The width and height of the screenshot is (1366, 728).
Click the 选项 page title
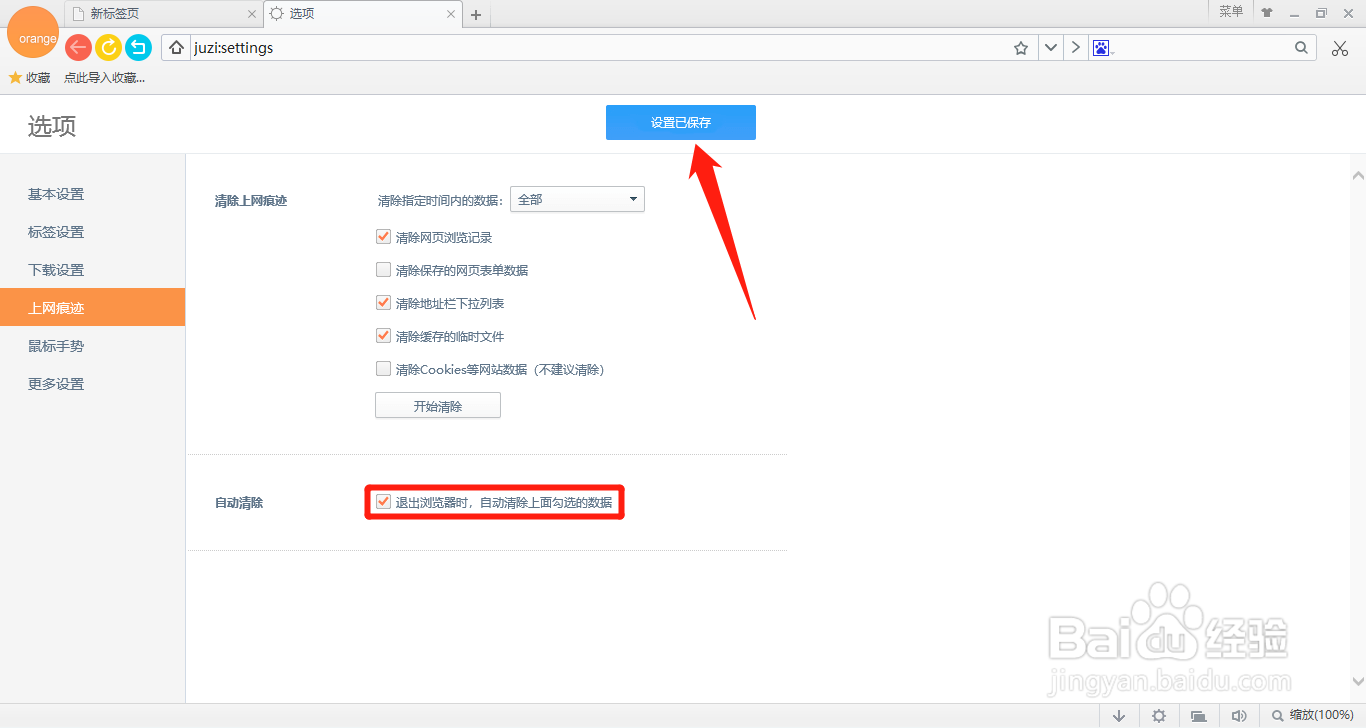click(52, 126)
